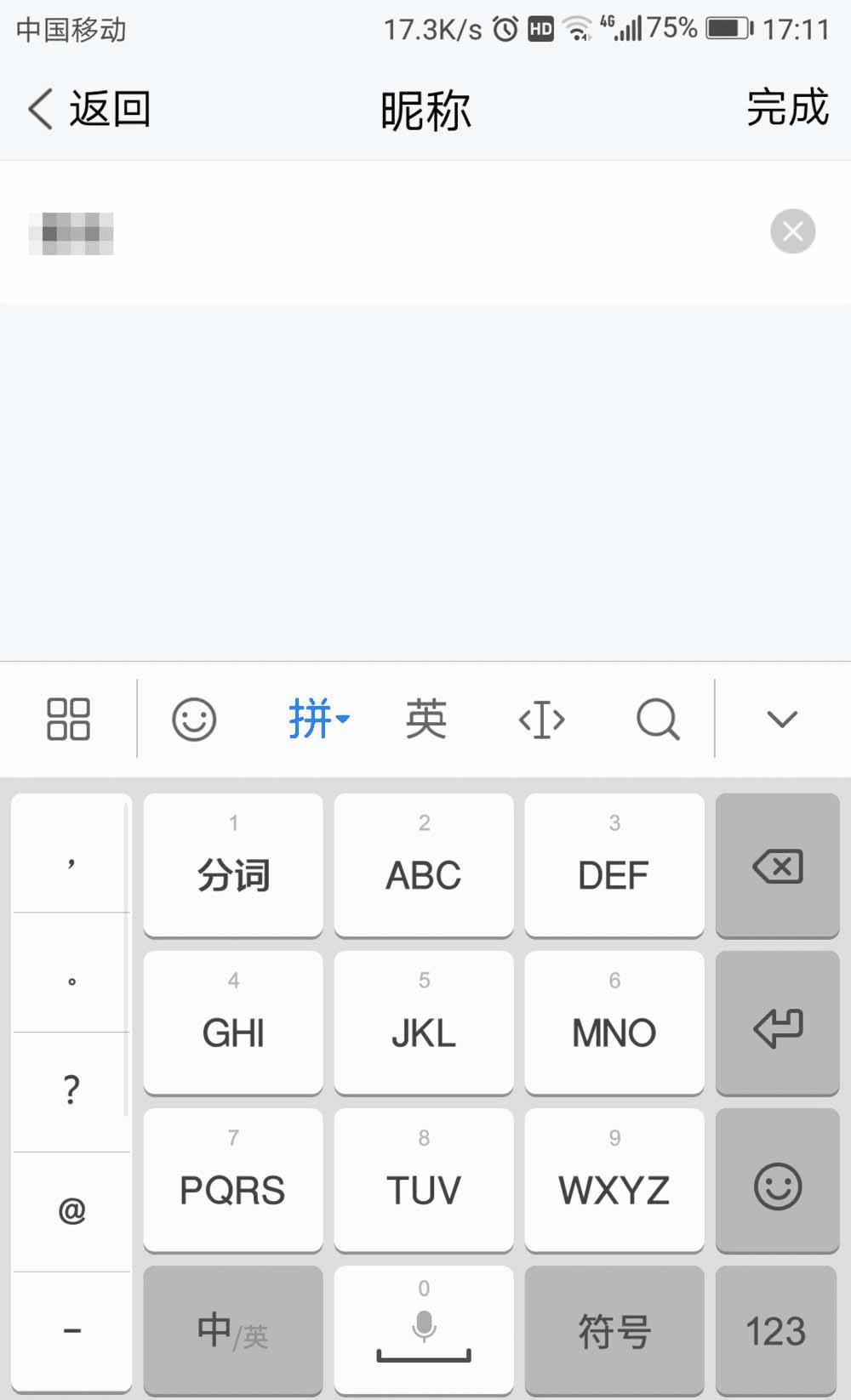Open emoji panel from keyboard toolbar

pos(194,720)
